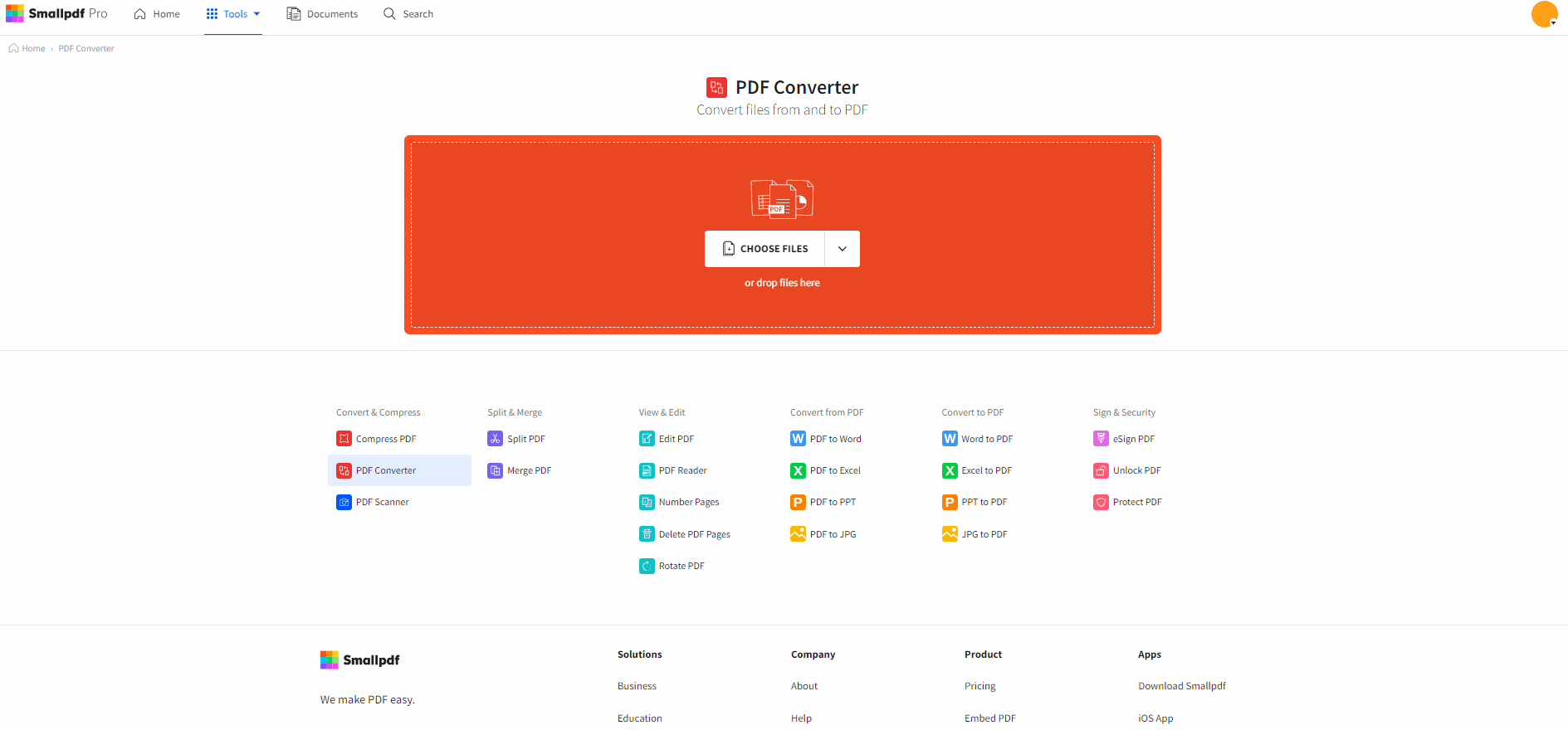Viewport: 1568px width, 730px height.
Task: Click the PDF to Excel icon
Action: [x=798, y=470]
